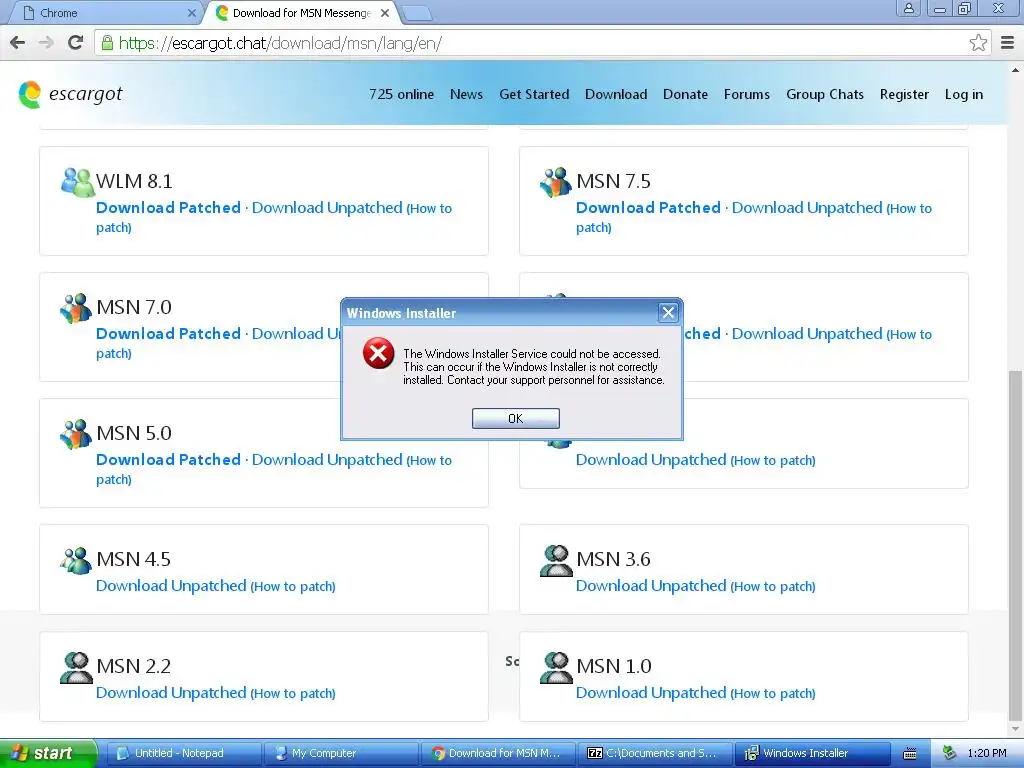Open the Donate nav item
This screenshot has width=1024, height=768.
pyautogui.click(x=685, y=95)
